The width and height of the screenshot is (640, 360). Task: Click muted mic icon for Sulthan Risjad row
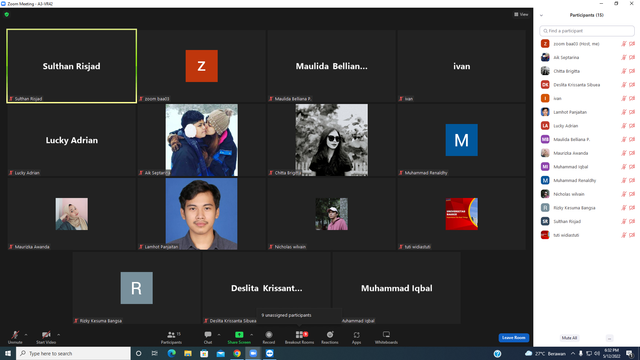pos(624,221)
